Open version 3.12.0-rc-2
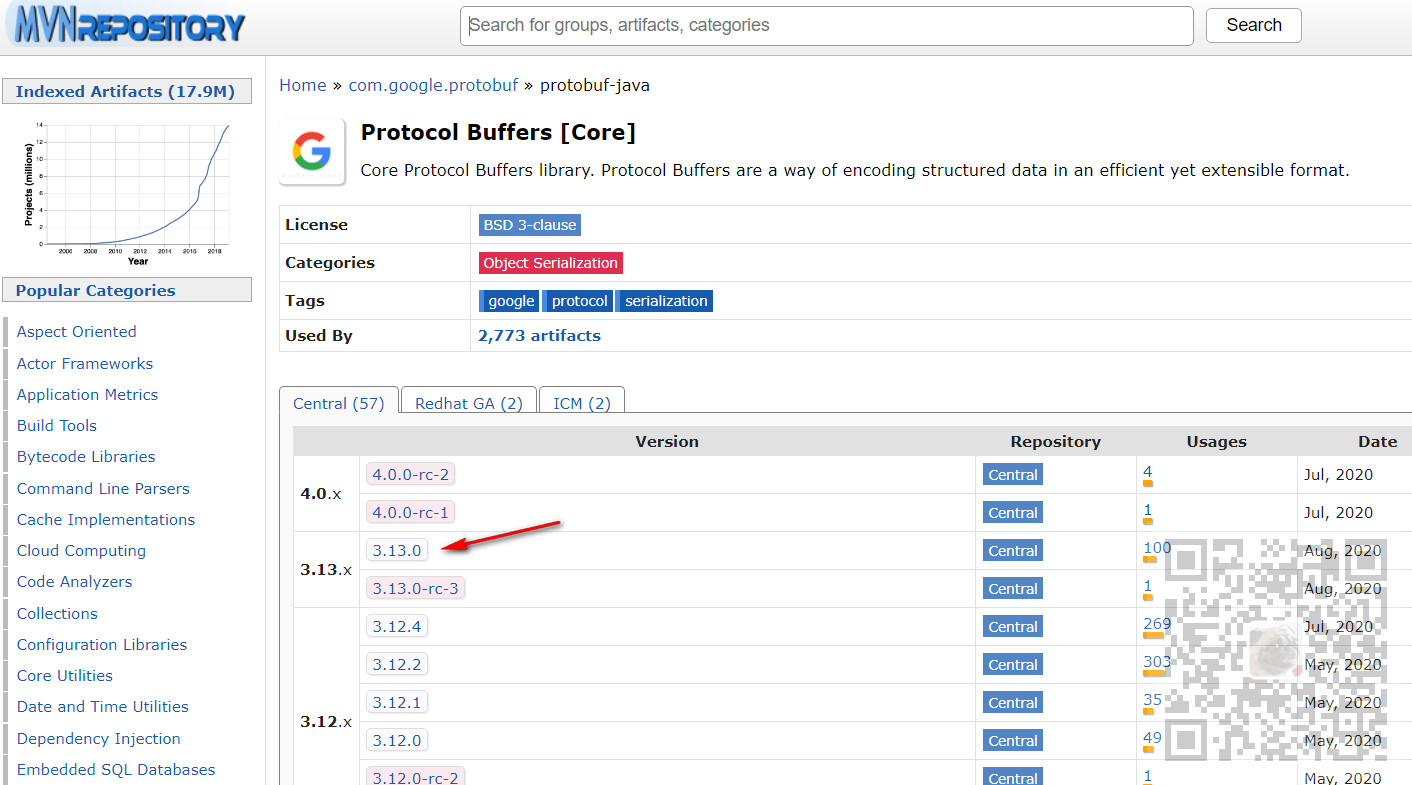Screen dimensions: 1412x785 click(x=415, y=777)
